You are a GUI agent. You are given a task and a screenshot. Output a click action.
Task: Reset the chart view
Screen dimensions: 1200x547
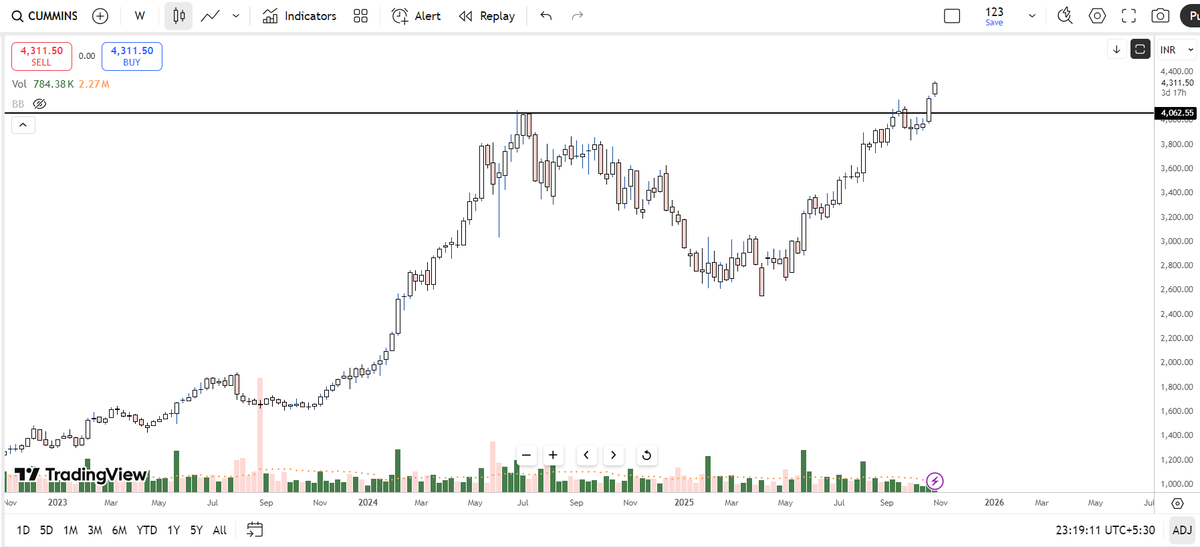click(x=646, y=456)
